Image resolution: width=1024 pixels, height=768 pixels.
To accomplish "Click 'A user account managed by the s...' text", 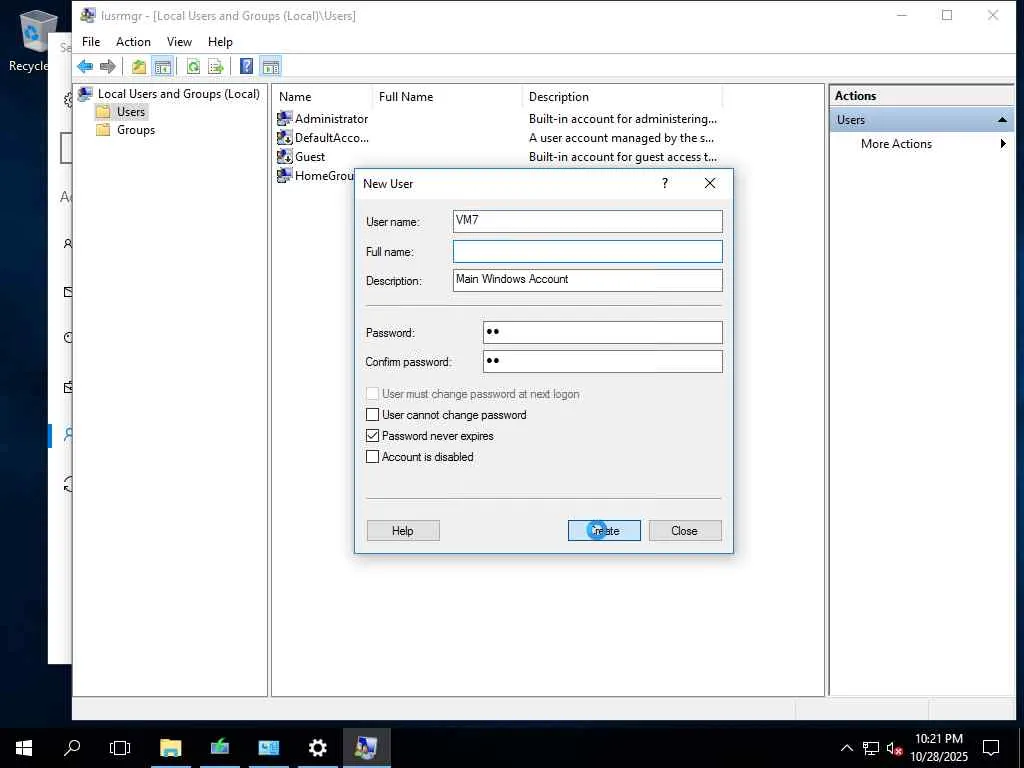I will [621, 138].
